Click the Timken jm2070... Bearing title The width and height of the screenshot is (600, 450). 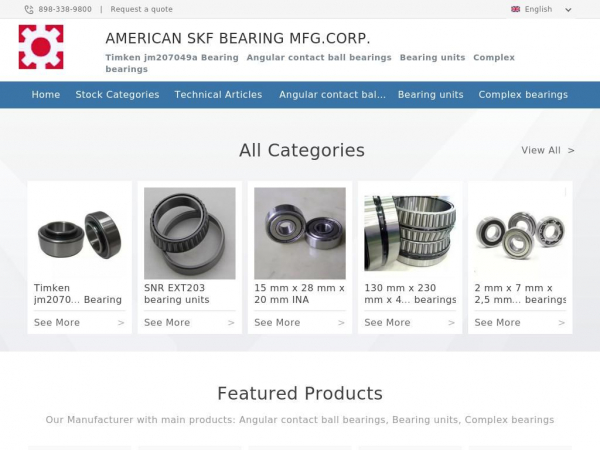78,294
